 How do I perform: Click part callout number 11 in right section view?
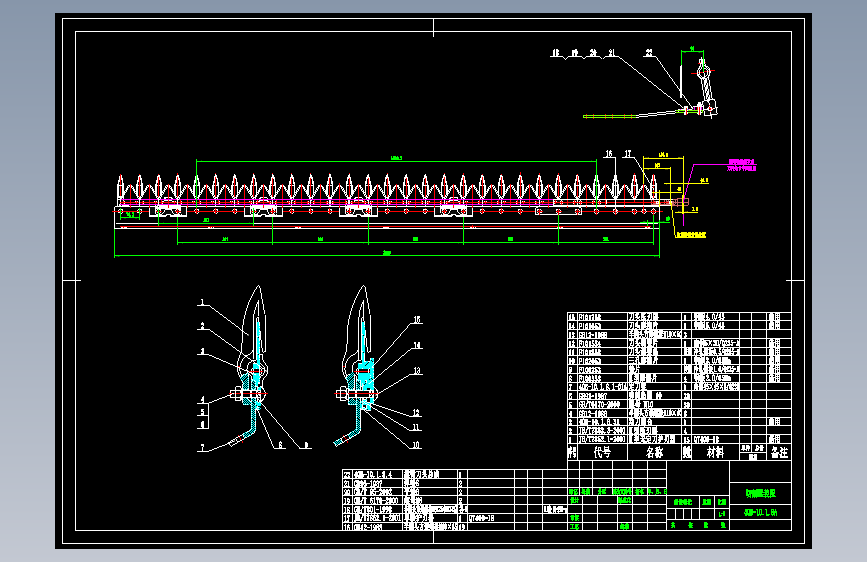(416, 427)
